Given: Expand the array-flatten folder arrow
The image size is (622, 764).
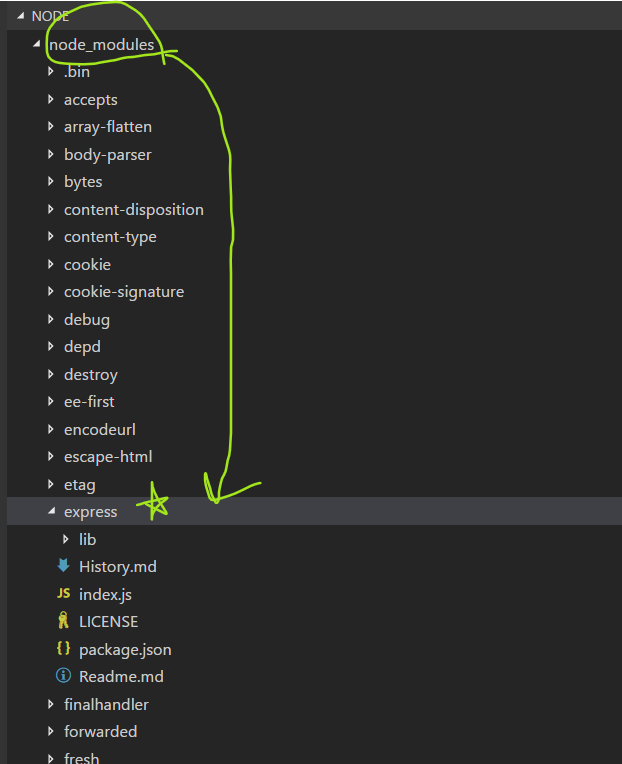Looking at the screenshot, I should coord(51,127).
